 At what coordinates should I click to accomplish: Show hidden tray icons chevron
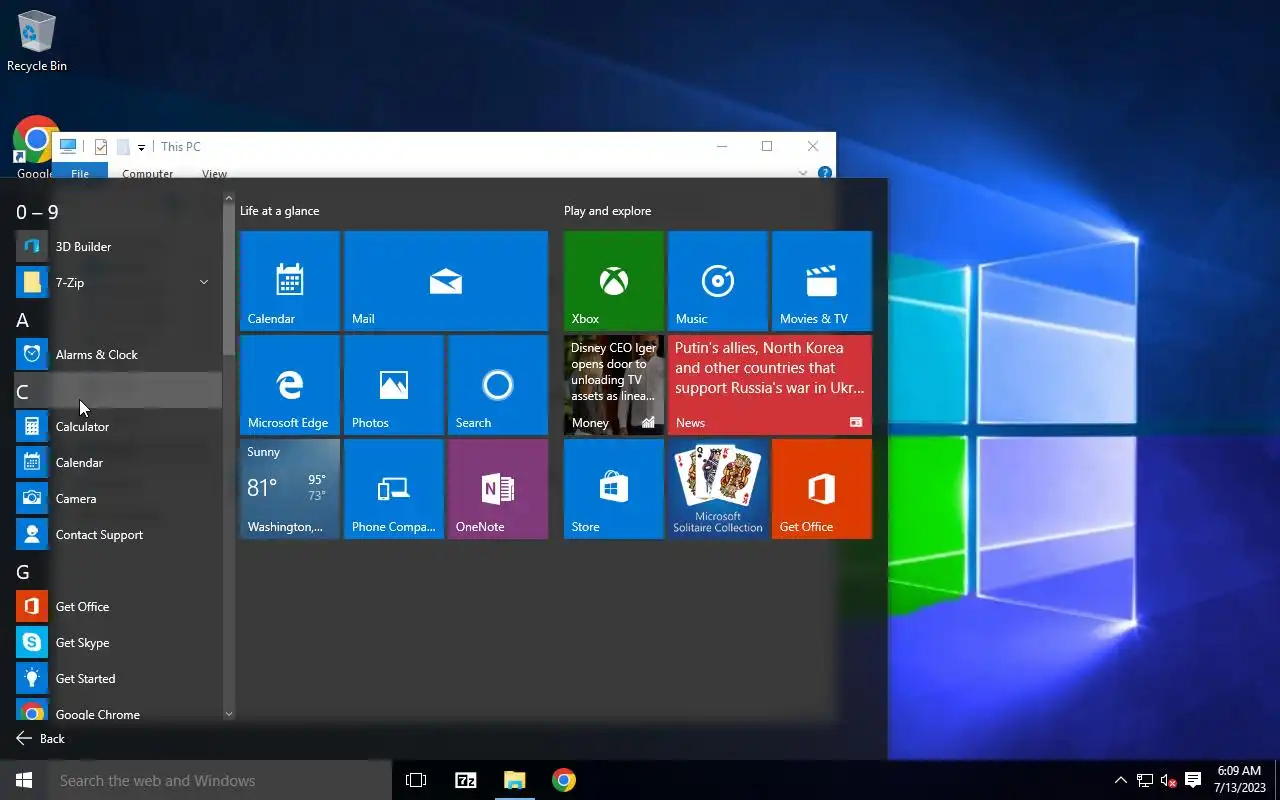coord(1121,781)
